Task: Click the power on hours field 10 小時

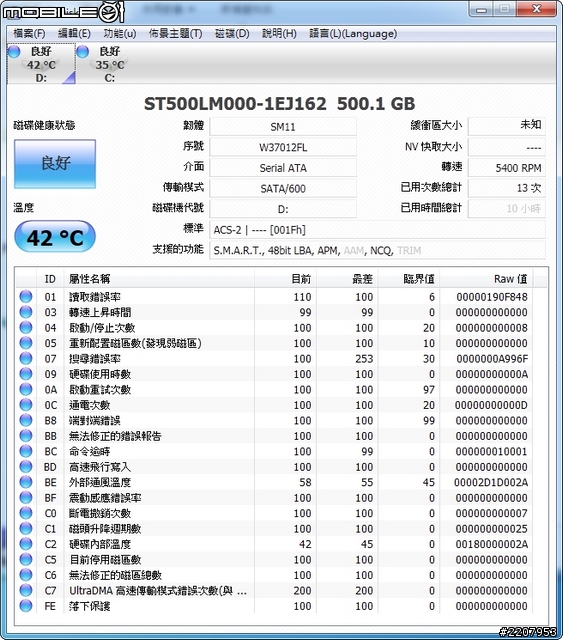Action: 507,209
